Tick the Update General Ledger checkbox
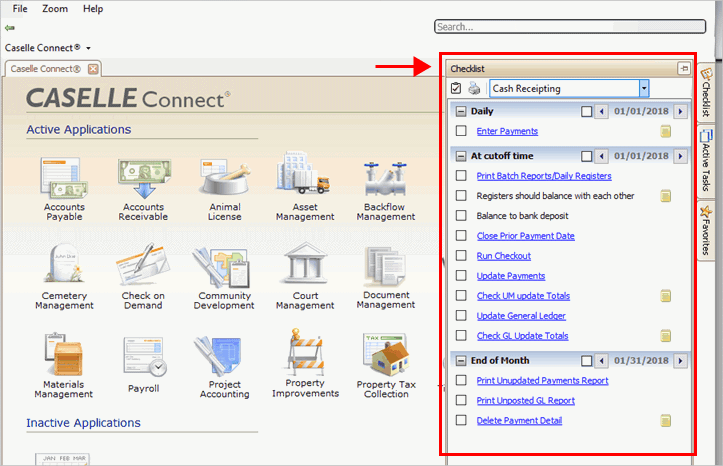The image size is (723, 466). 461,316
